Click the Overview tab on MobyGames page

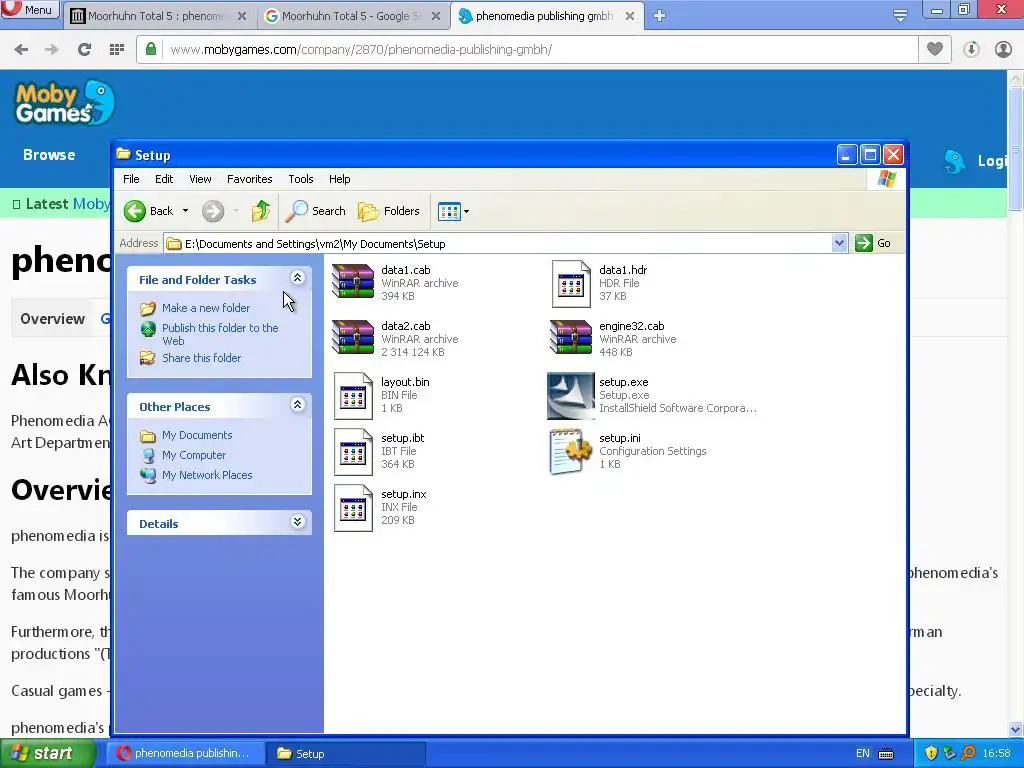52,319
